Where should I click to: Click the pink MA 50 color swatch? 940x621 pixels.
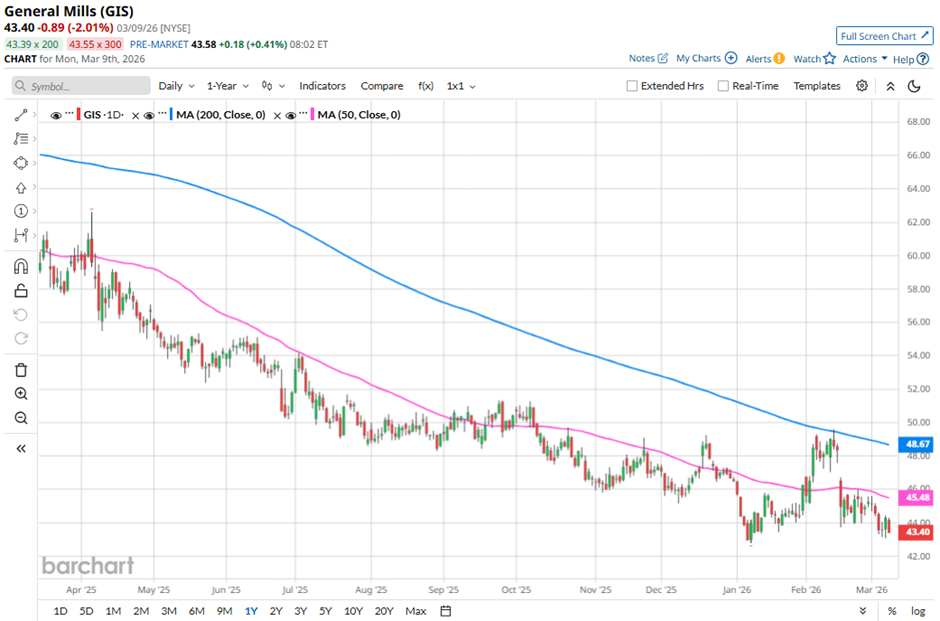[x=313, y=114]
